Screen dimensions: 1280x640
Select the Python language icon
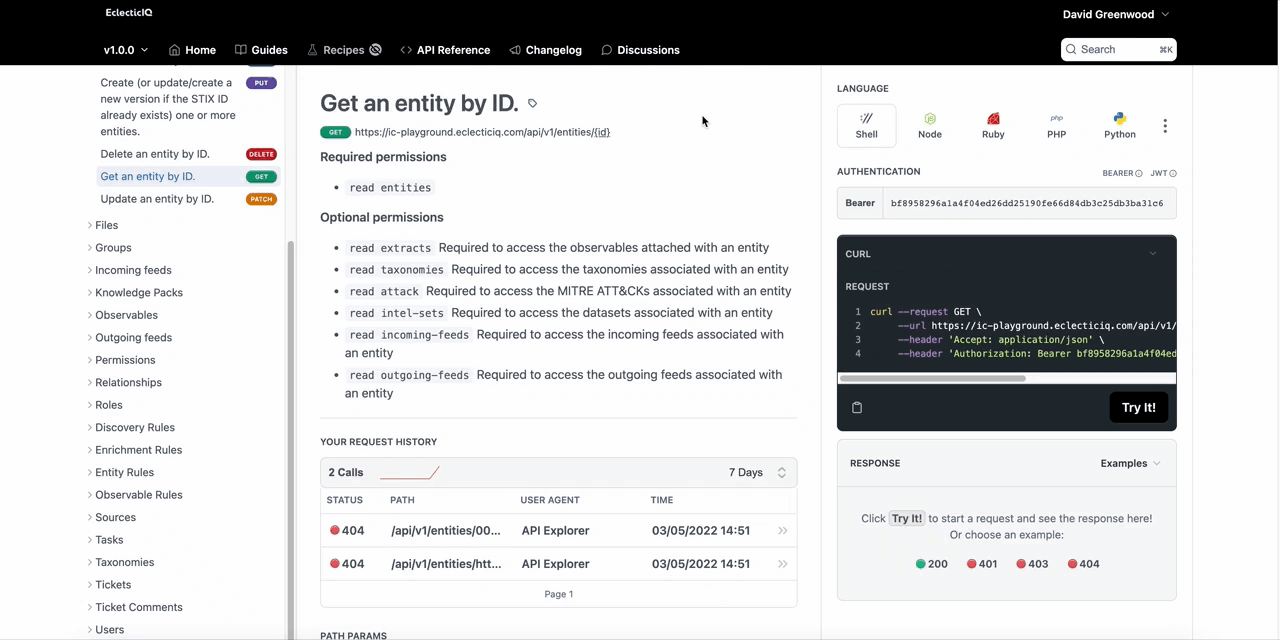[x=1120, y=125]
